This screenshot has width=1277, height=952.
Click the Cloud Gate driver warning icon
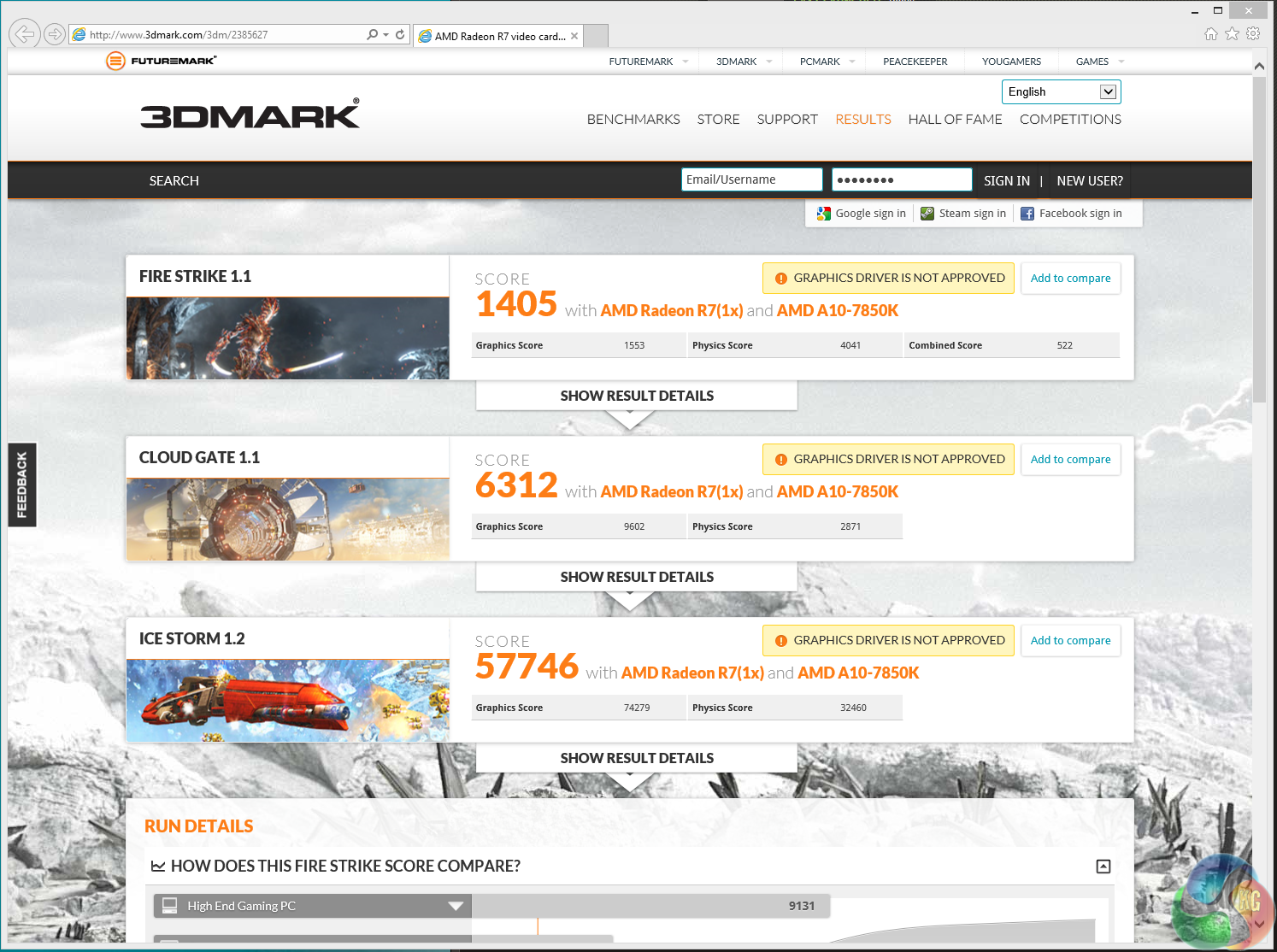(780, 460)
